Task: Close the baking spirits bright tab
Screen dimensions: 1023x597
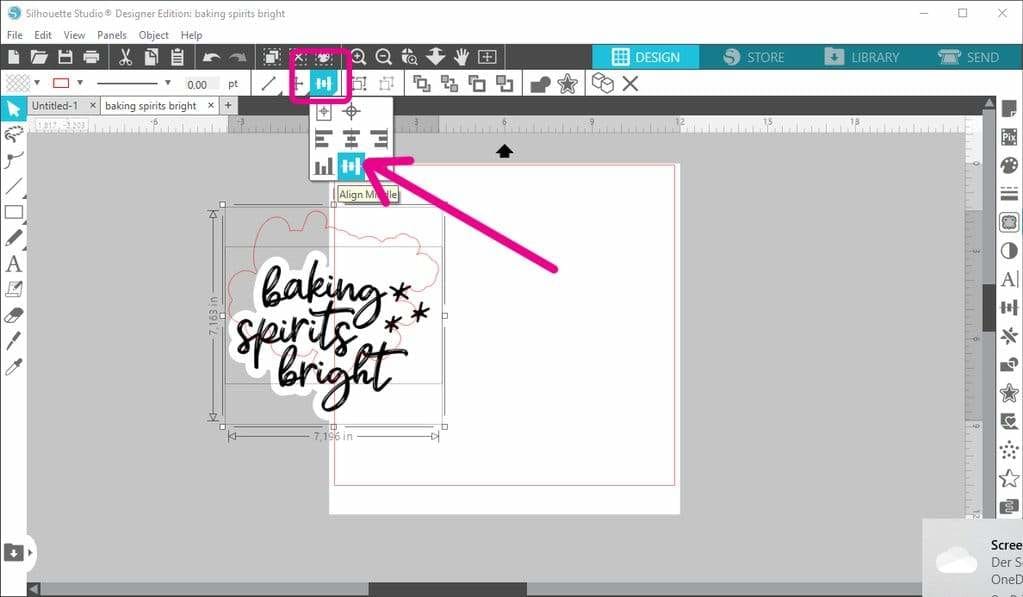Action: click(211, 105)
